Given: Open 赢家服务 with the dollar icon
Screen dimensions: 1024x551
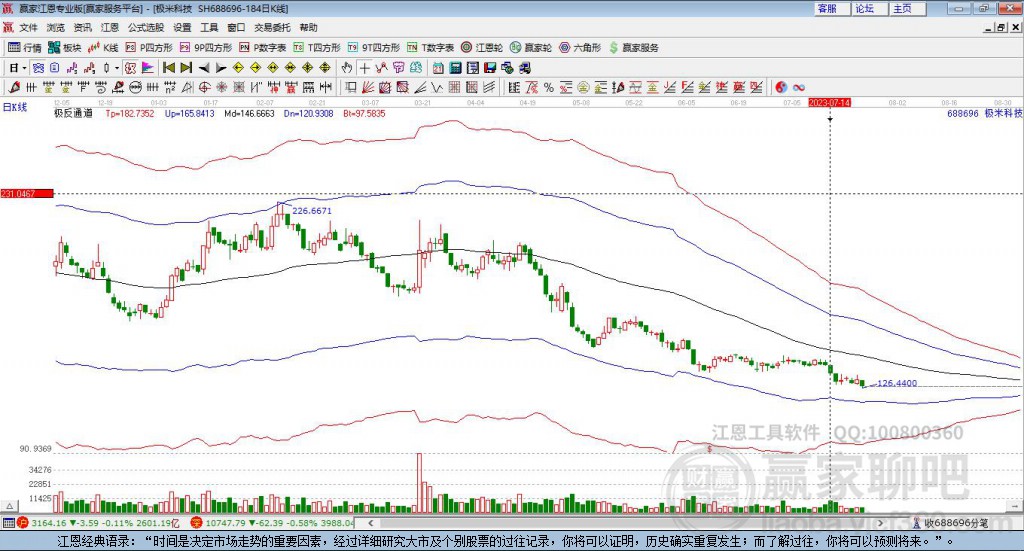Looking at the screenshot, I should pos(633,48).
